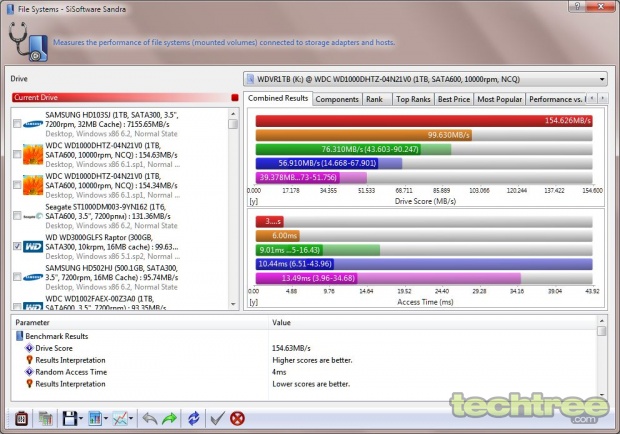This screenshot has width=620, height=434.
Task: Click the 154.63MB/s value text
Action: (x=291, y=348)
